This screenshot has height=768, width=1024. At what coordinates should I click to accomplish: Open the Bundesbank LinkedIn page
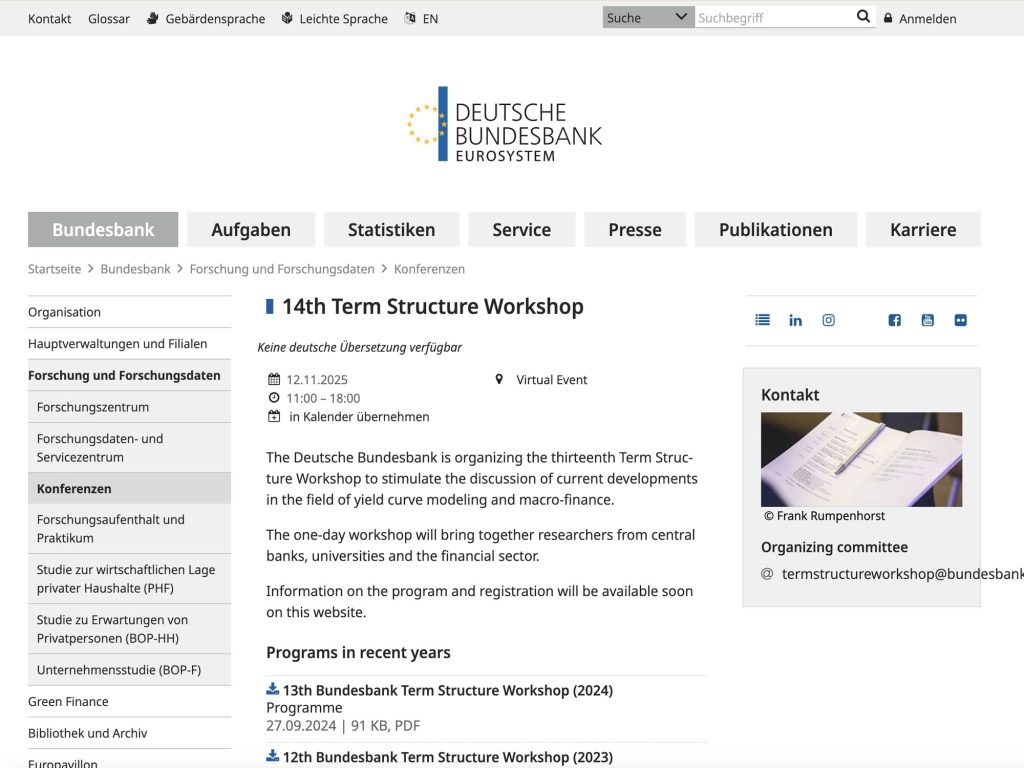pyautogui.click(x=795, y=319)
